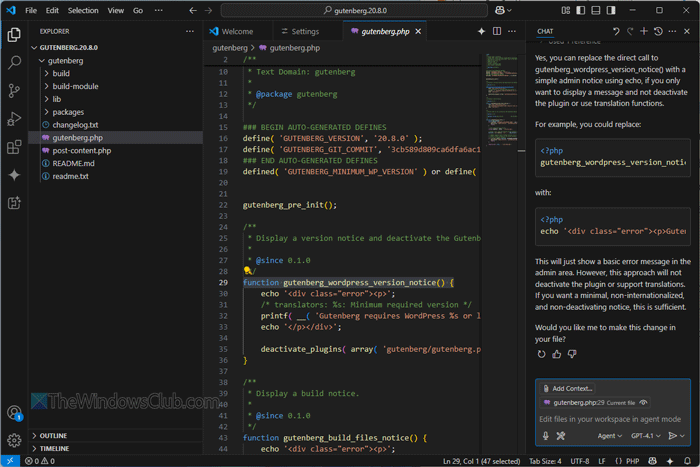The width and height of the screenshot is (700, 467).
Task: Open the Source Control view
Action: (x=14, y=91)
